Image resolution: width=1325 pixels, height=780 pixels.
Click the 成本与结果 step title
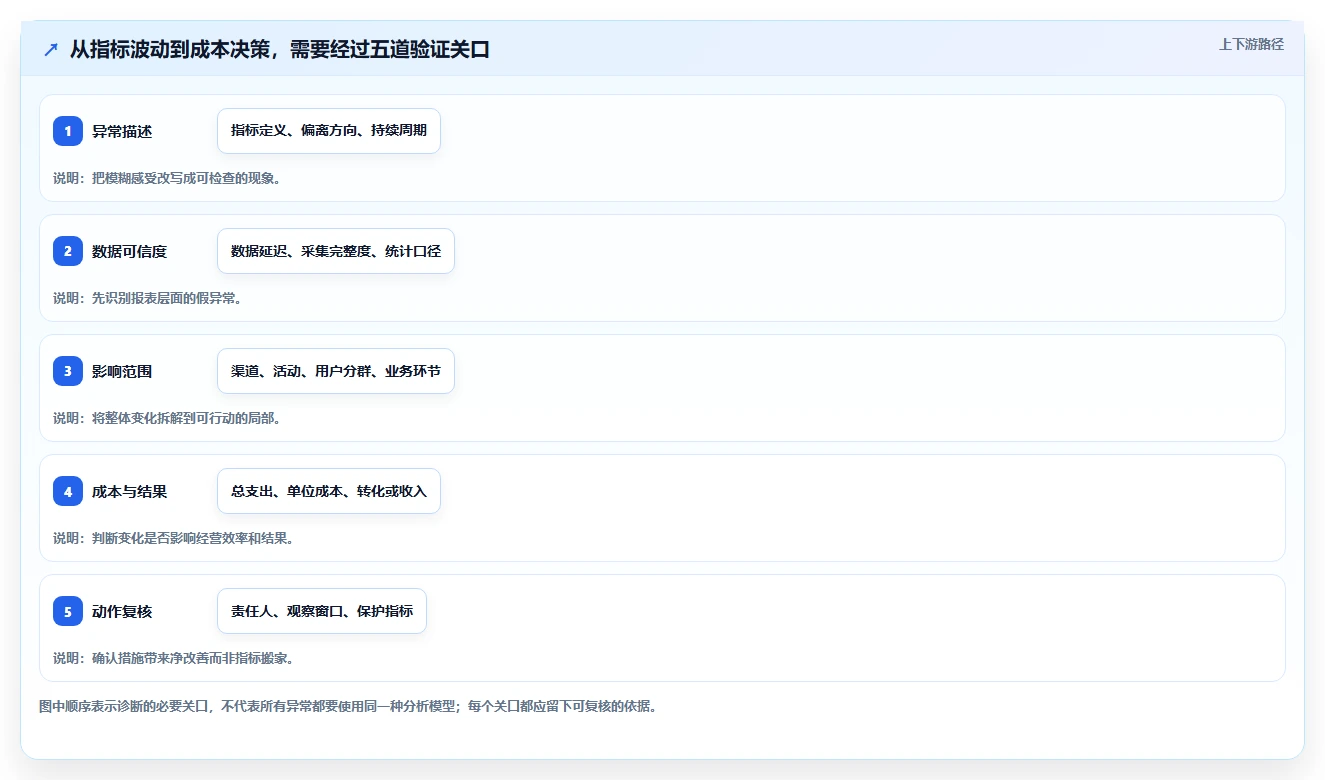click(x=129, y=491)
